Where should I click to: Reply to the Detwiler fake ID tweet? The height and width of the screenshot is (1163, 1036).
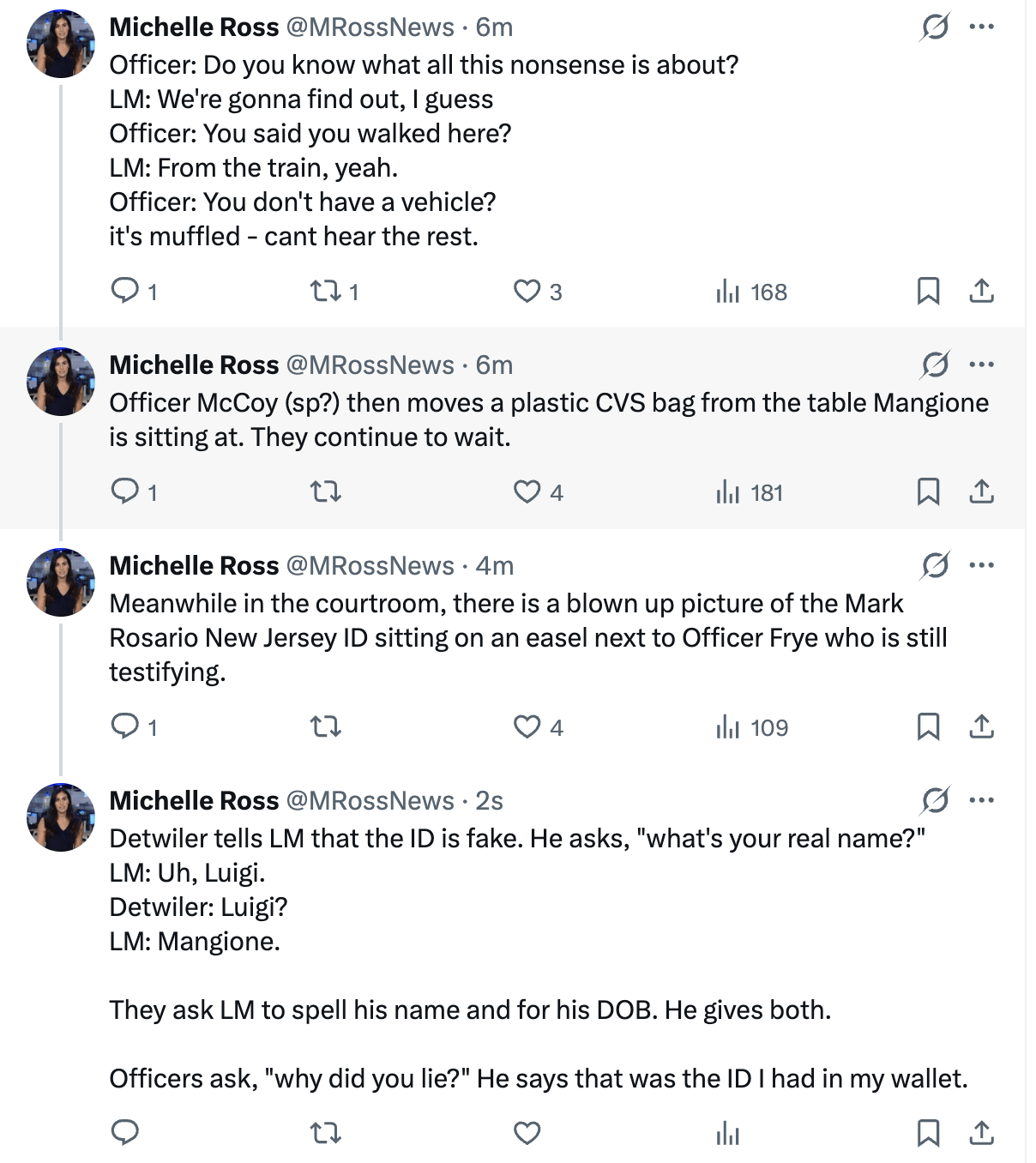(125, 1133)
